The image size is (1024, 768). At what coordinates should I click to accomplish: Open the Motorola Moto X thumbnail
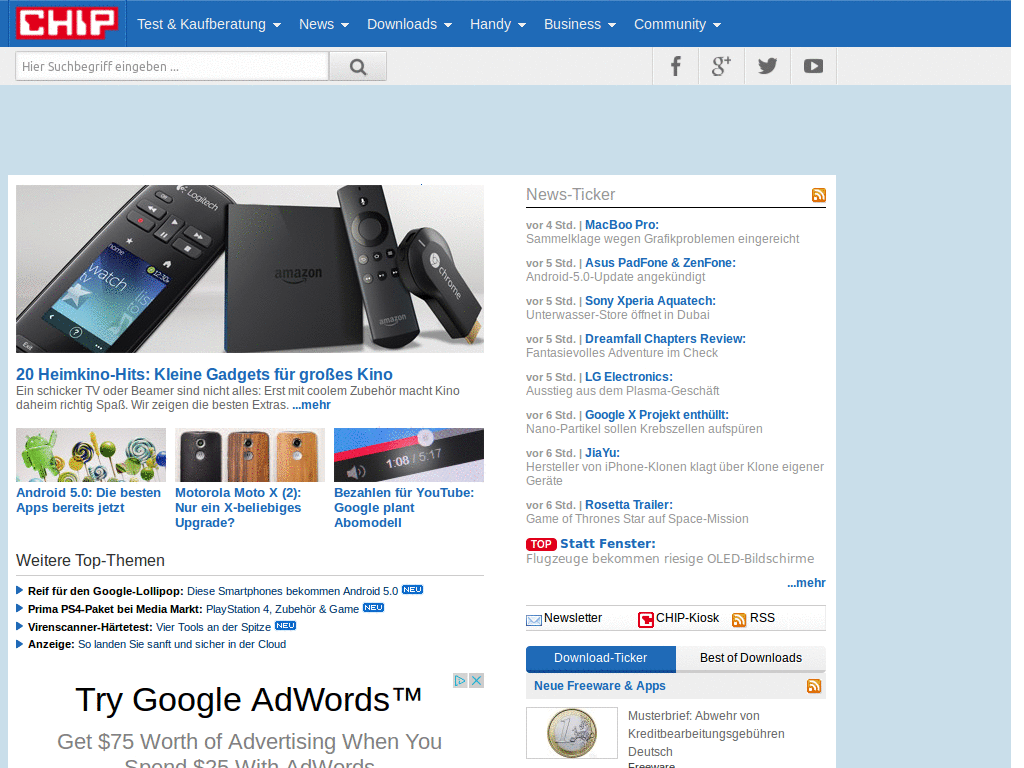249,455
